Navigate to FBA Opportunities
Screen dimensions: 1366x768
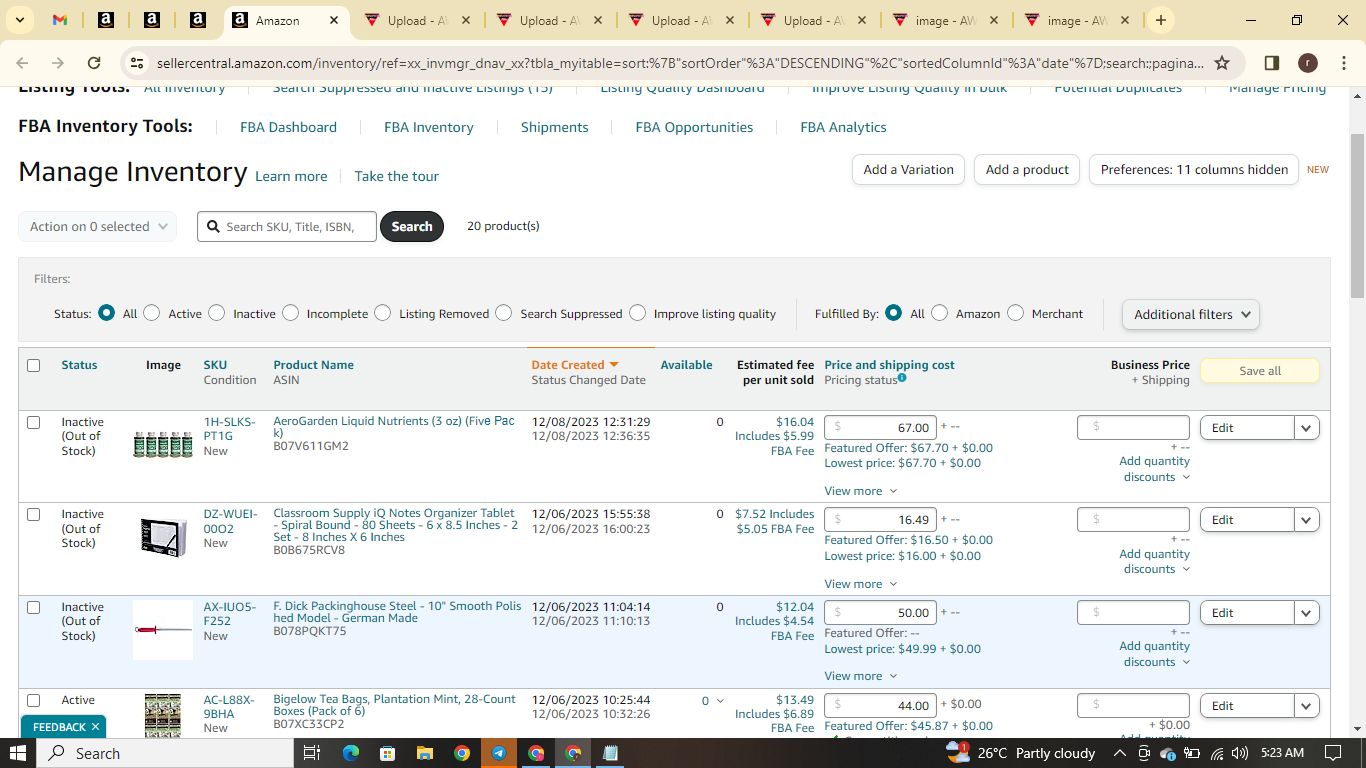694,127
